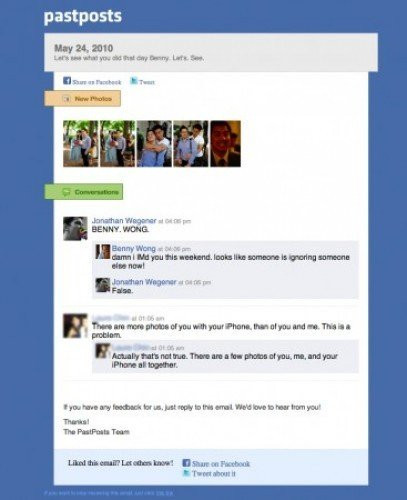Open the third photo thumbnail of hugging couple

154,144
